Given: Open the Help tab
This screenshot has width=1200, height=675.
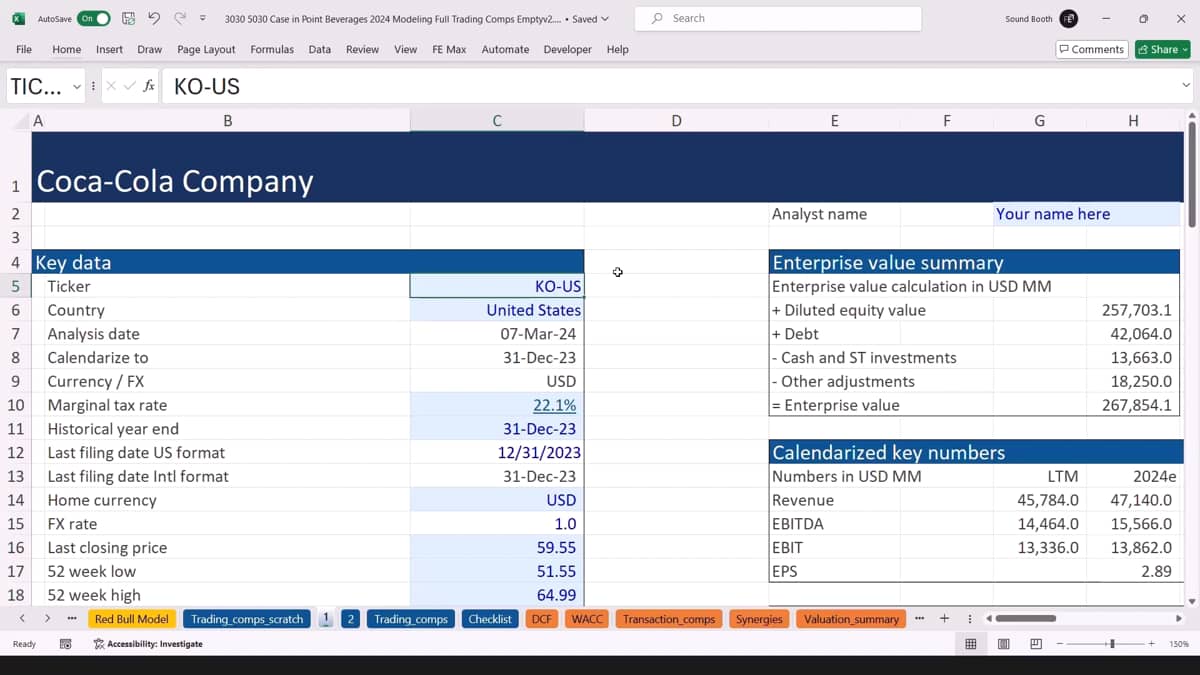Looking at the screenshot, I should pyautogui.click(x=617, y=49).
